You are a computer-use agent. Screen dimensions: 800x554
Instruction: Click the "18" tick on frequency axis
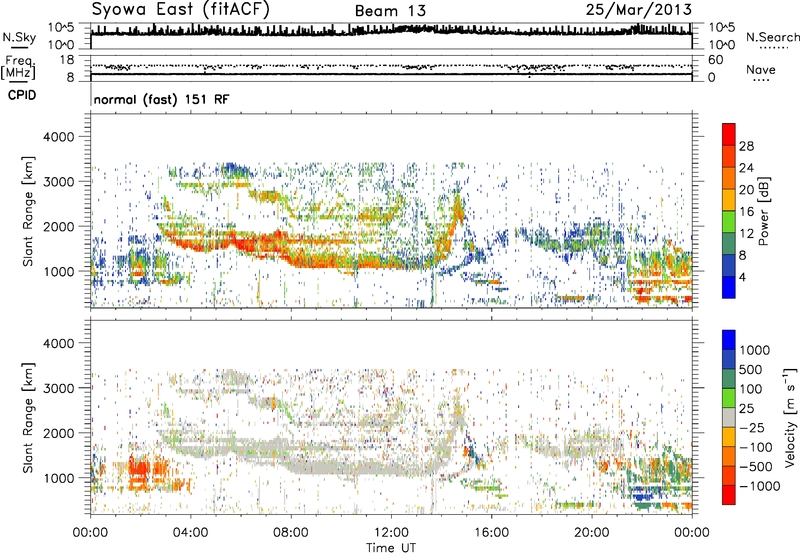tap(67, 60)
